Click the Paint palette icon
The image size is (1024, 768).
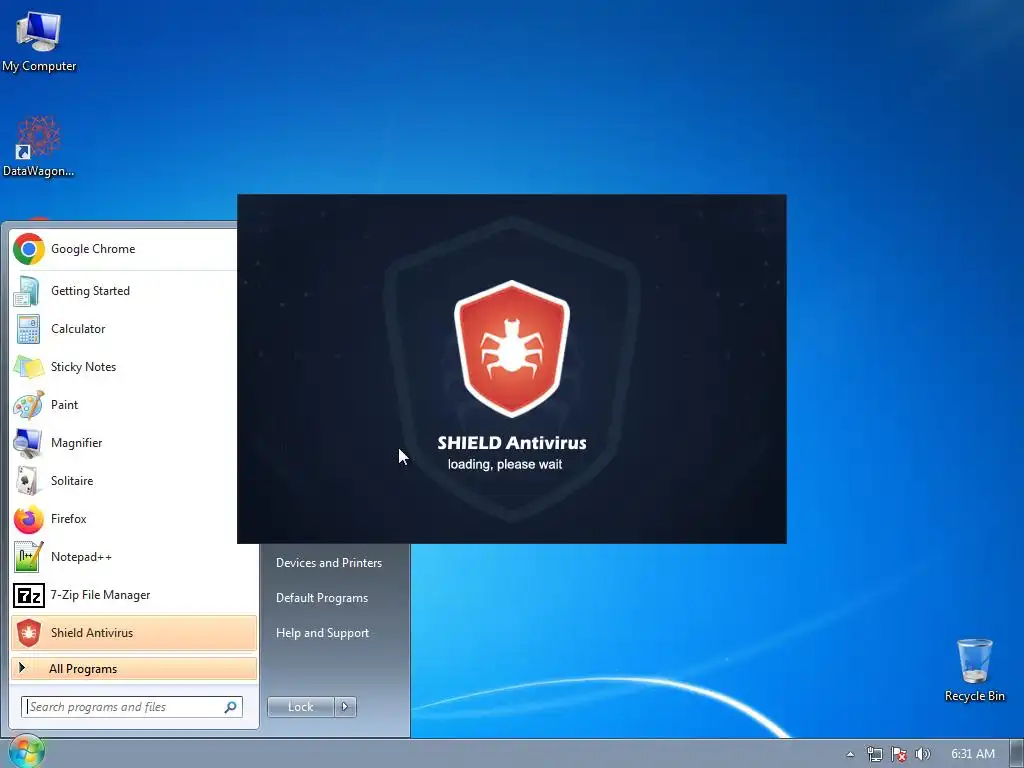(x=29, y=405)
